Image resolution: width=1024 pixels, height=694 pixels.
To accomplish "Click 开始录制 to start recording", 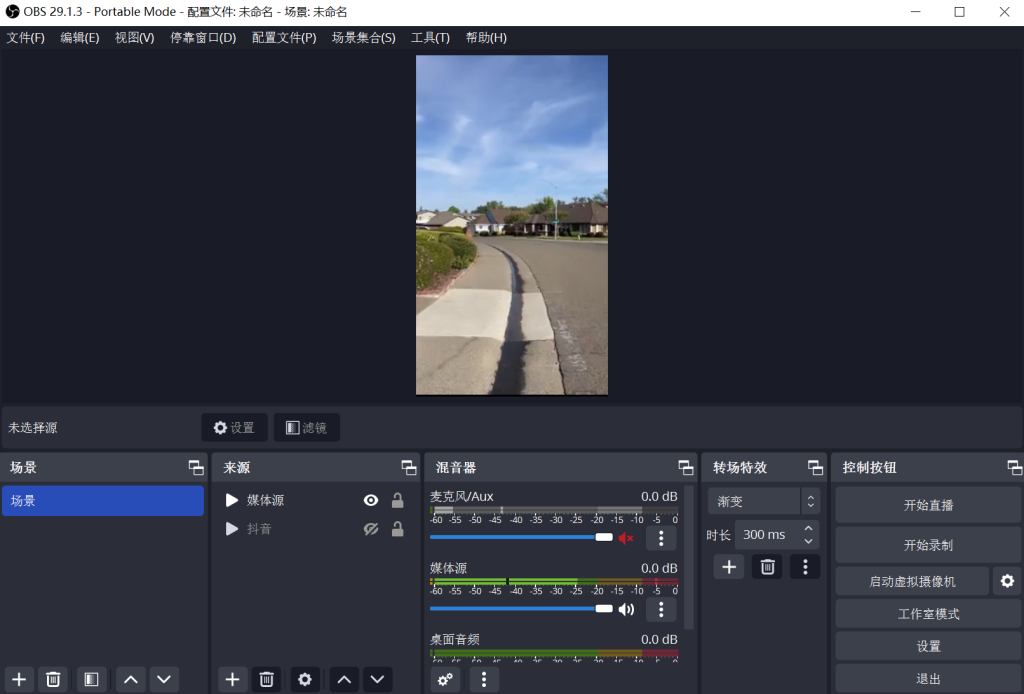I will pyautogui.click(x=928, y=545).
